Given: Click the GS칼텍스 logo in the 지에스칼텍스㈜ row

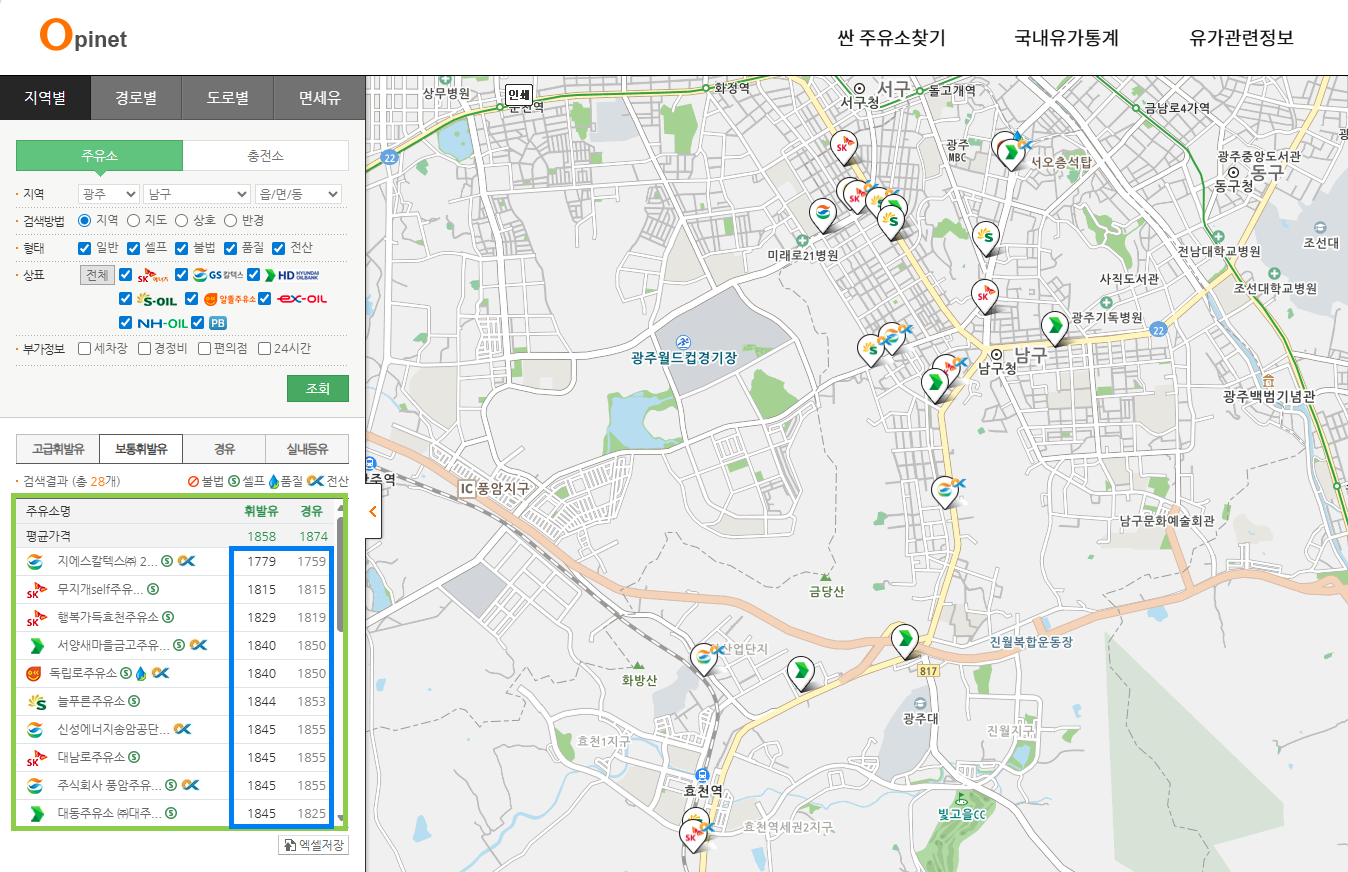Looking at the screenshot, I should (x=35, y=561).
